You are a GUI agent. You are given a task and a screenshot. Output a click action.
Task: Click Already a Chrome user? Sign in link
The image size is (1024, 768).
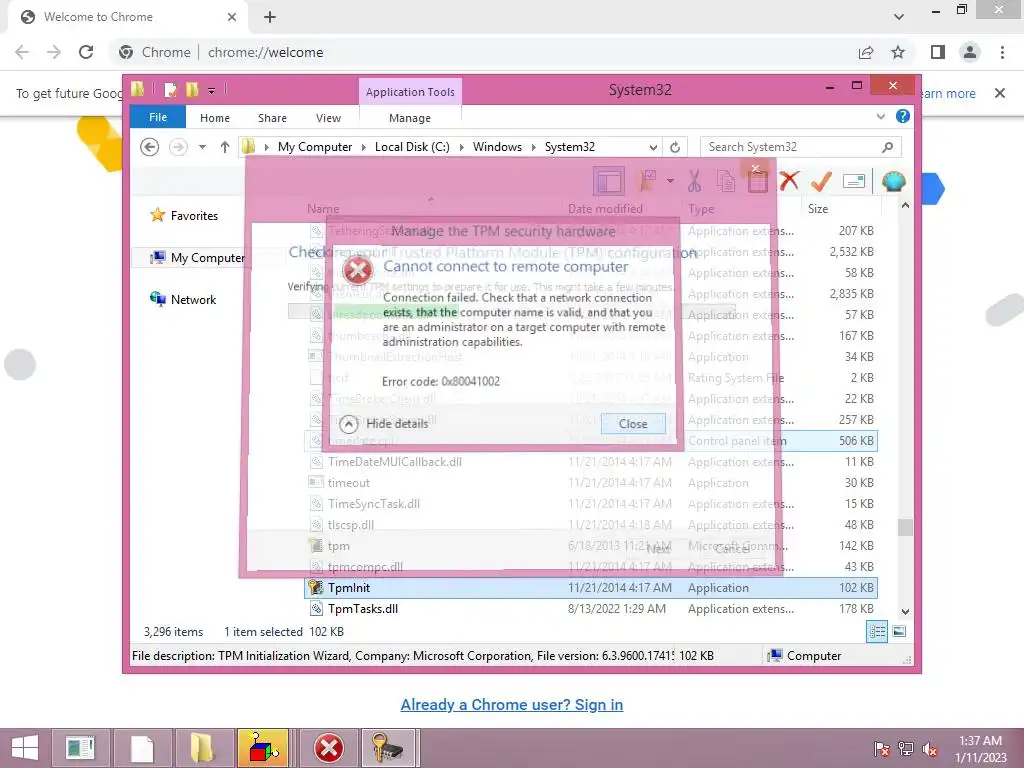511,705
